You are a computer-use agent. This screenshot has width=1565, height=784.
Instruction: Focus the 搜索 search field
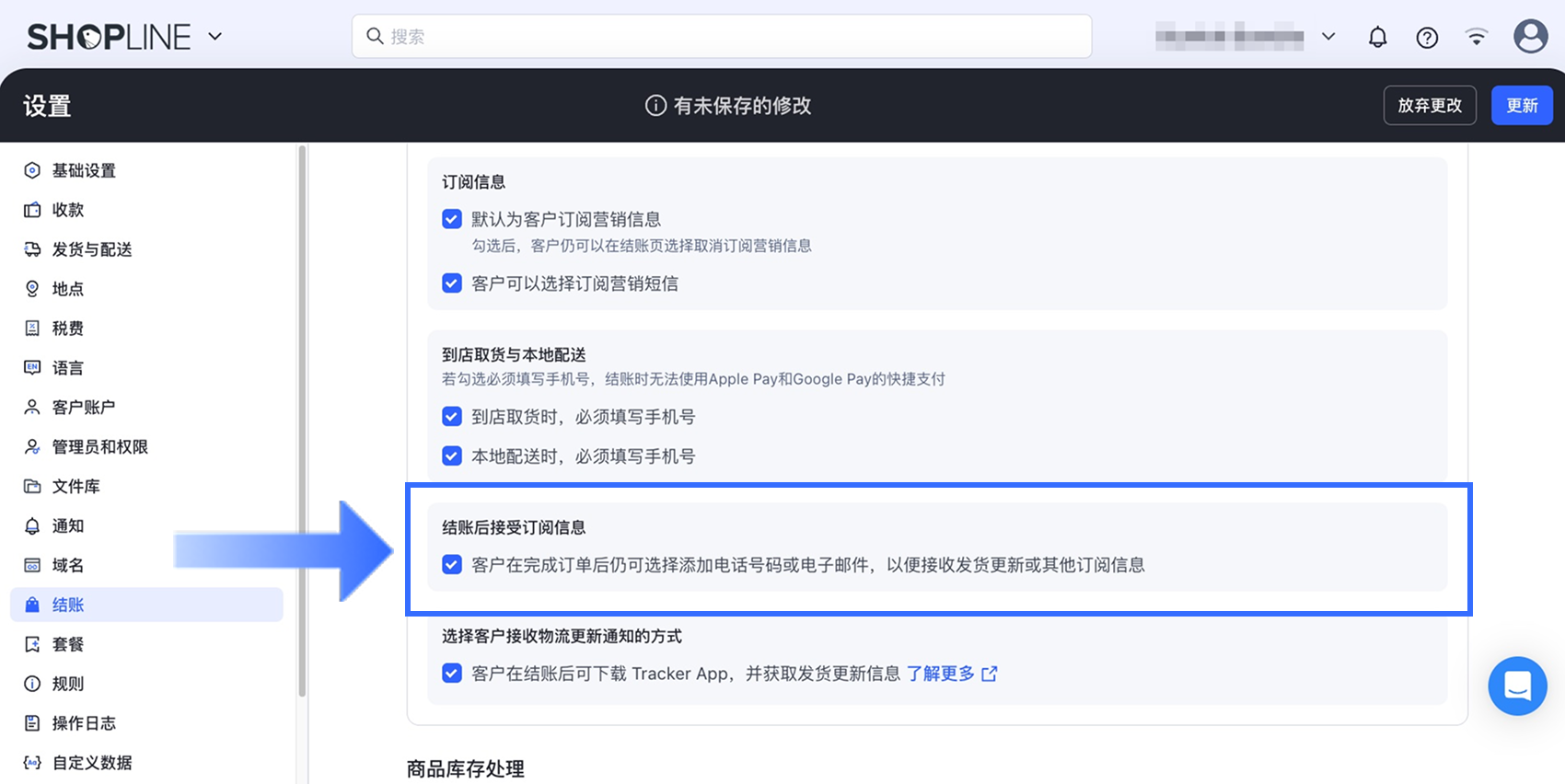tap(722, 37)
